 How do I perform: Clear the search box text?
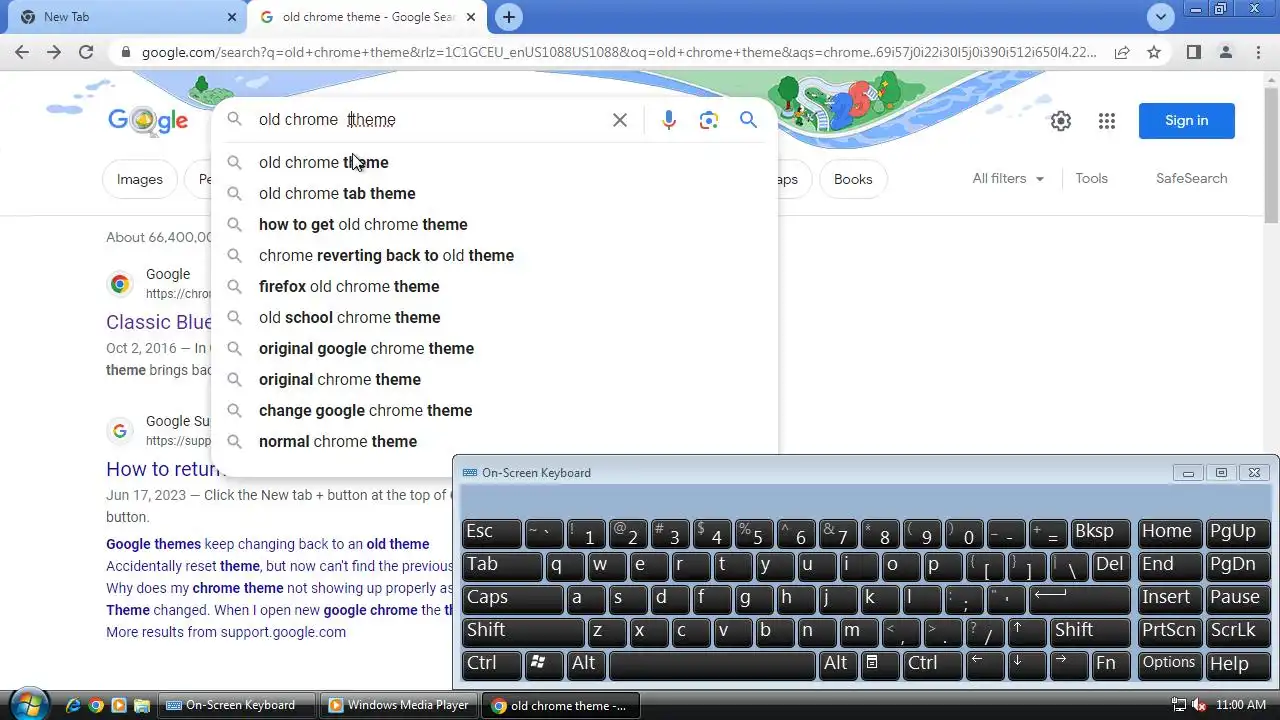[620, 120]
